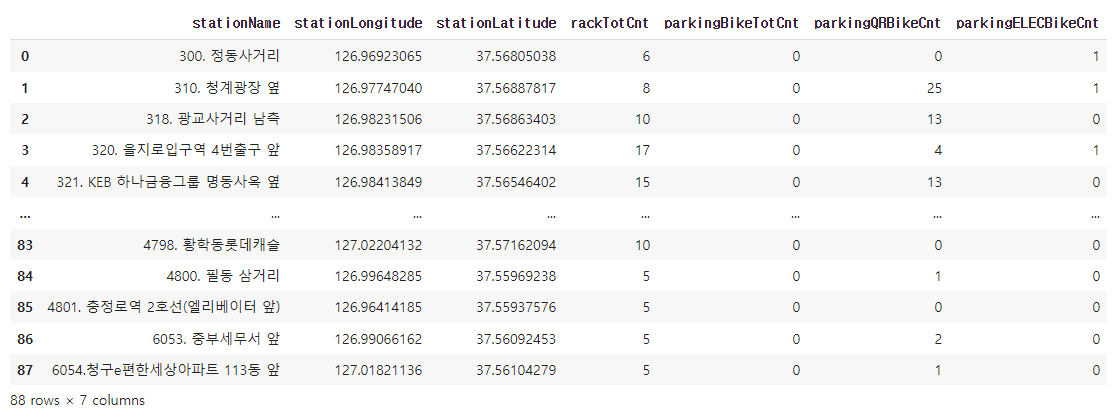The width and height of the screenshot is (1120, 419).
Task: Click longitude value 126.98231506
Action: [378, 119]
